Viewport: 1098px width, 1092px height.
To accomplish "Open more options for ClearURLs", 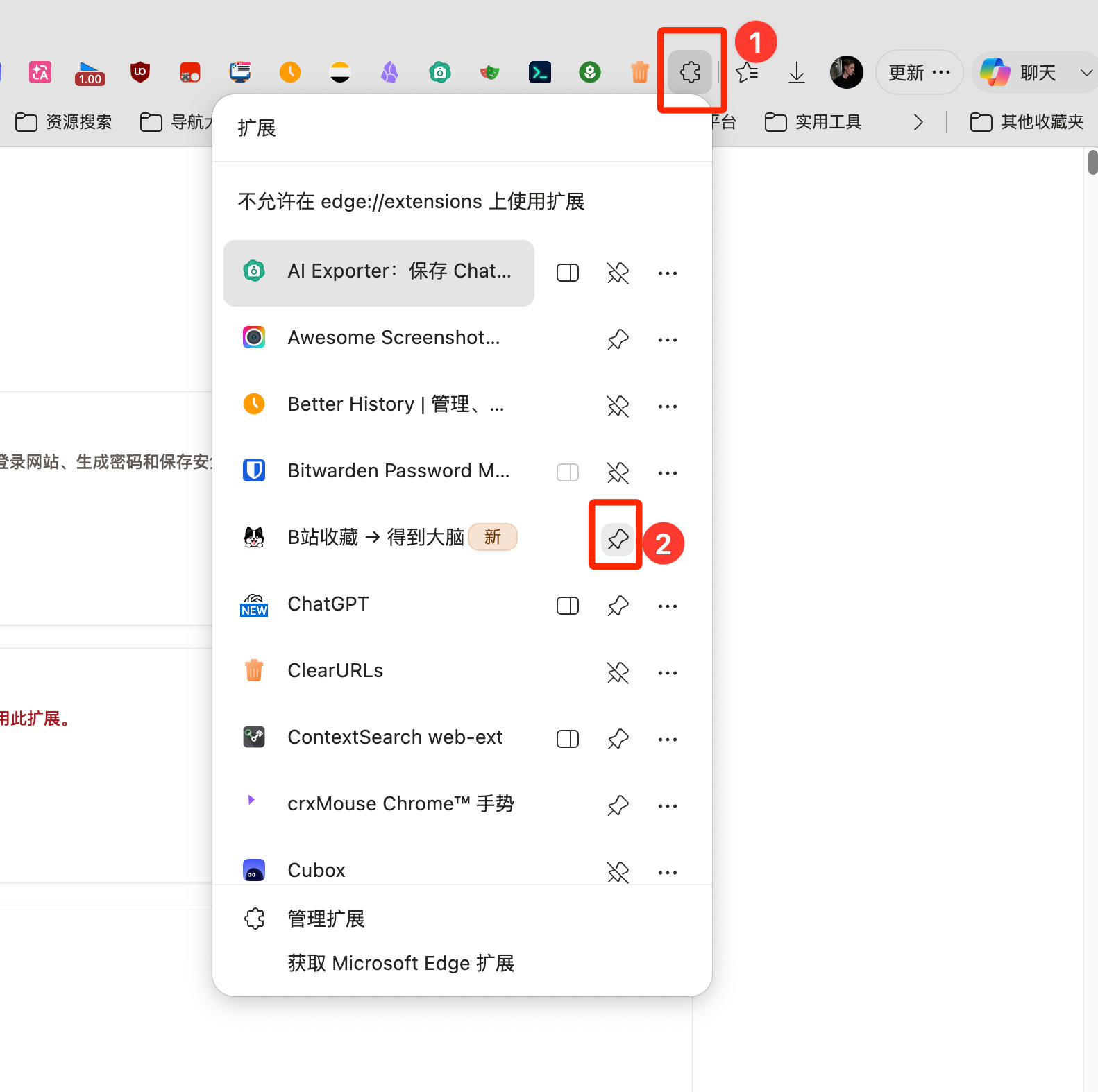I will (668, 672).
